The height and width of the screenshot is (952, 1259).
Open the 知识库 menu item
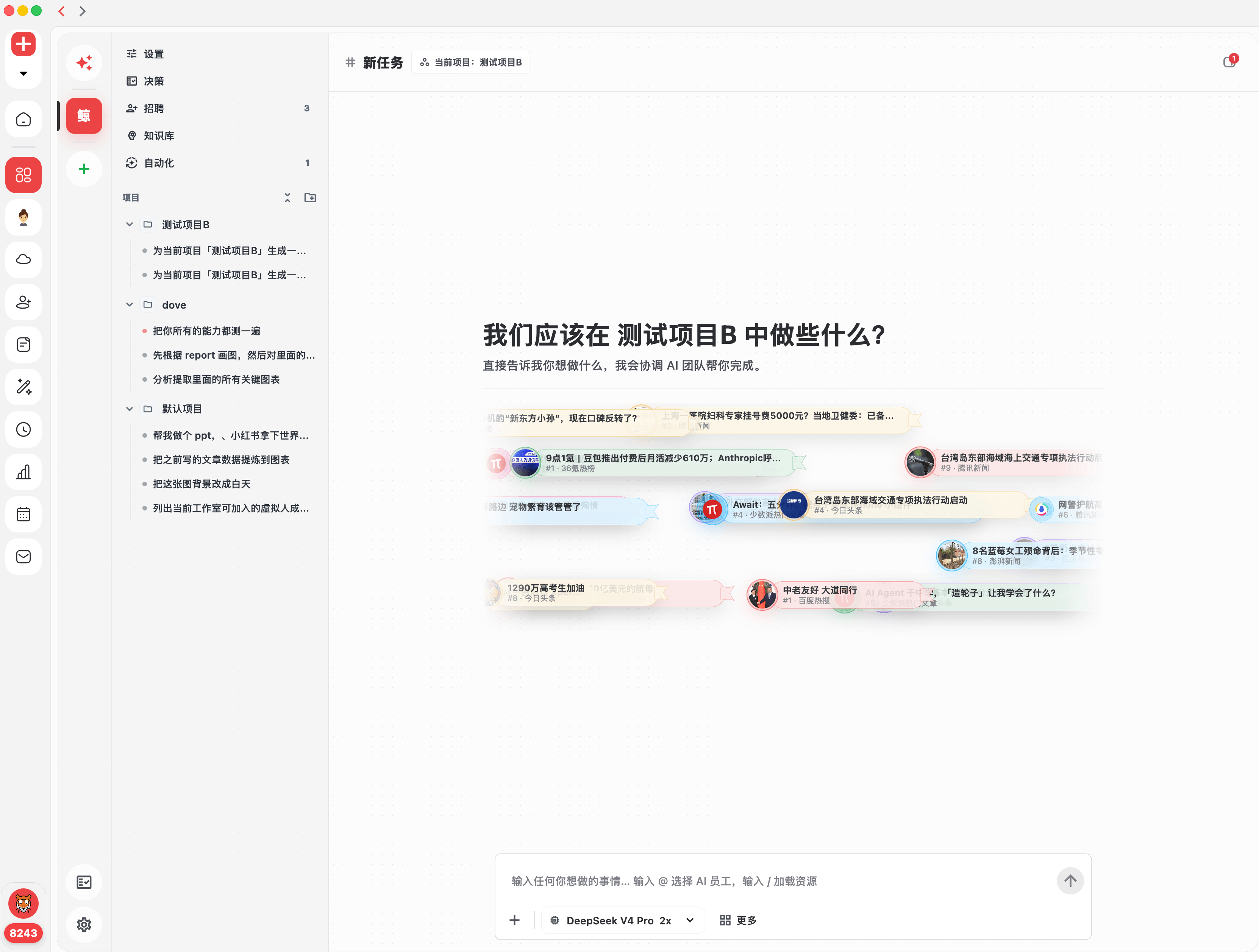(220, 136)
